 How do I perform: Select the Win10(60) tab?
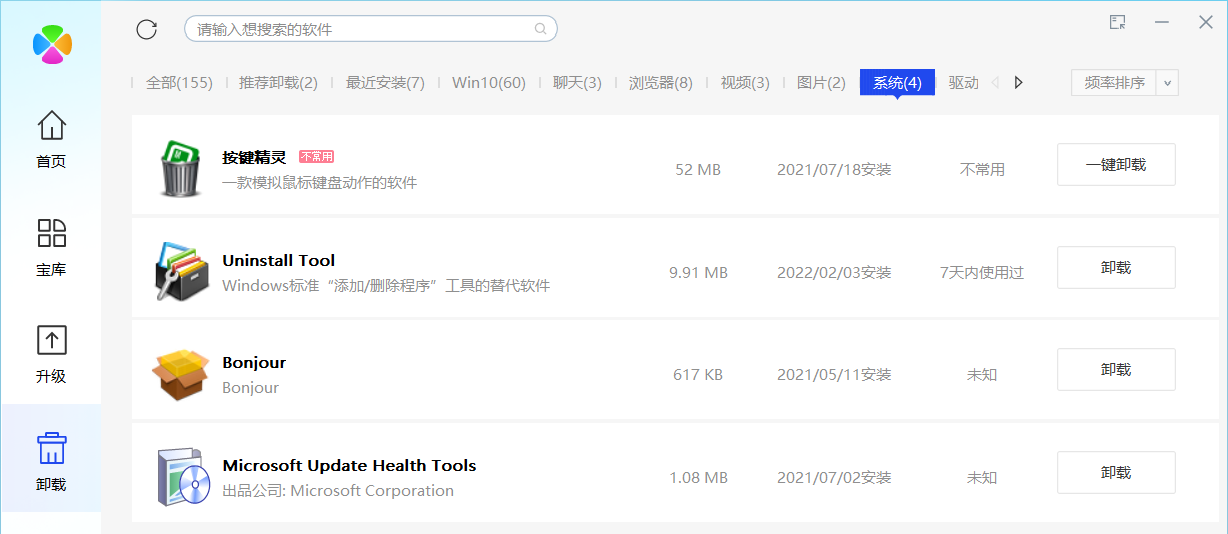pyautogui.click(x=489, y=83)
